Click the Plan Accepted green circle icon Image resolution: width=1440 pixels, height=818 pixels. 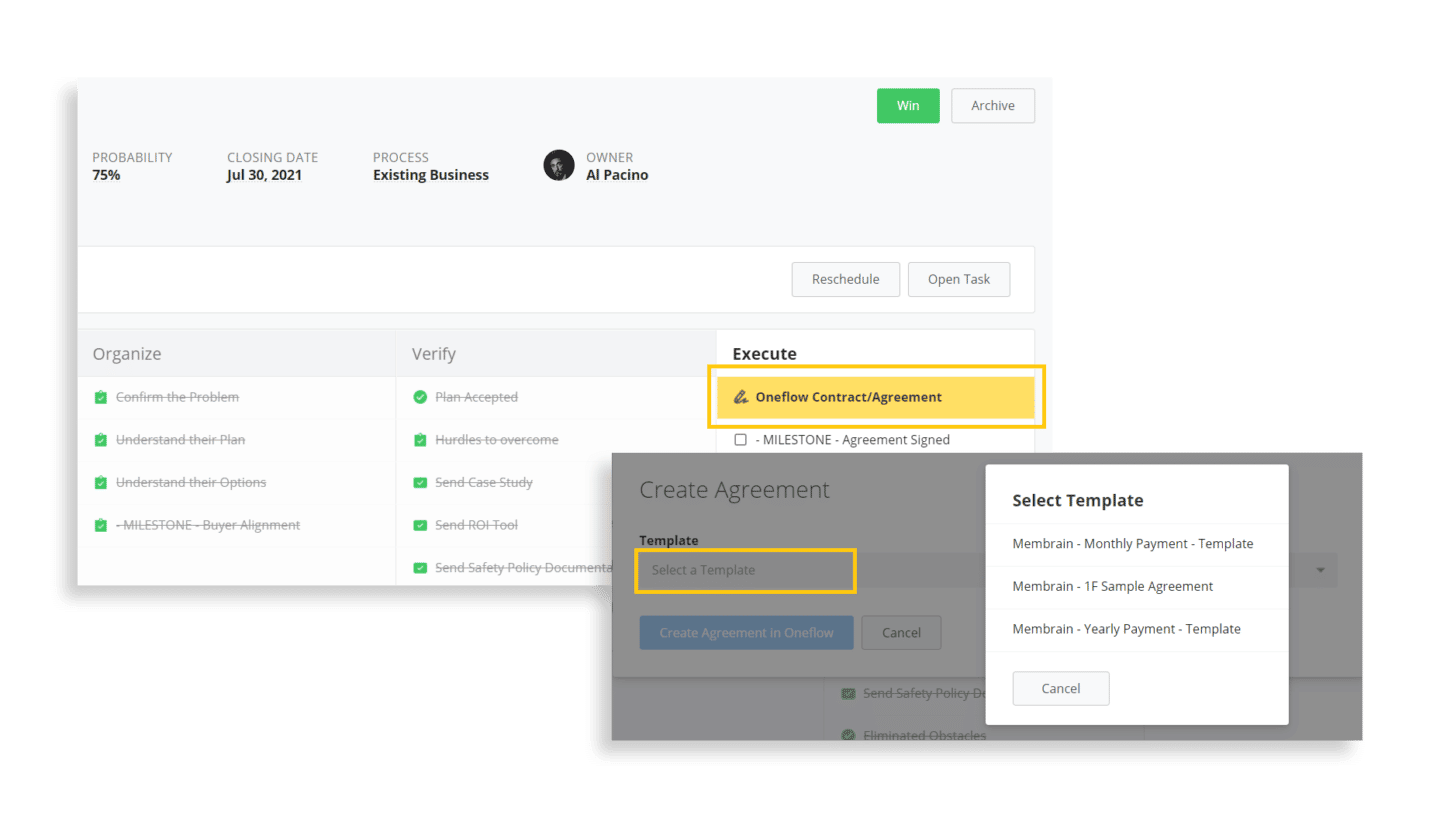(420, 397)
